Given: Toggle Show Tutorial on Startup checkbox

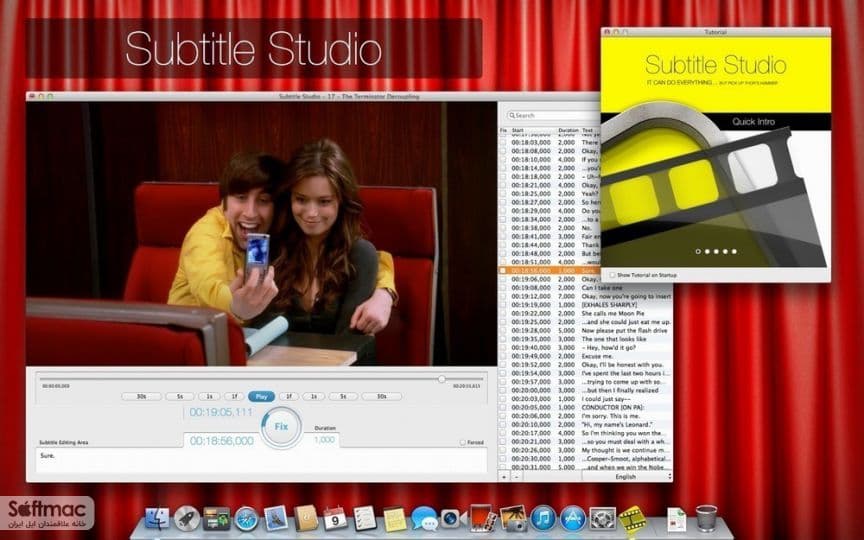Looking at the screenshot, I should click(612, 274).
